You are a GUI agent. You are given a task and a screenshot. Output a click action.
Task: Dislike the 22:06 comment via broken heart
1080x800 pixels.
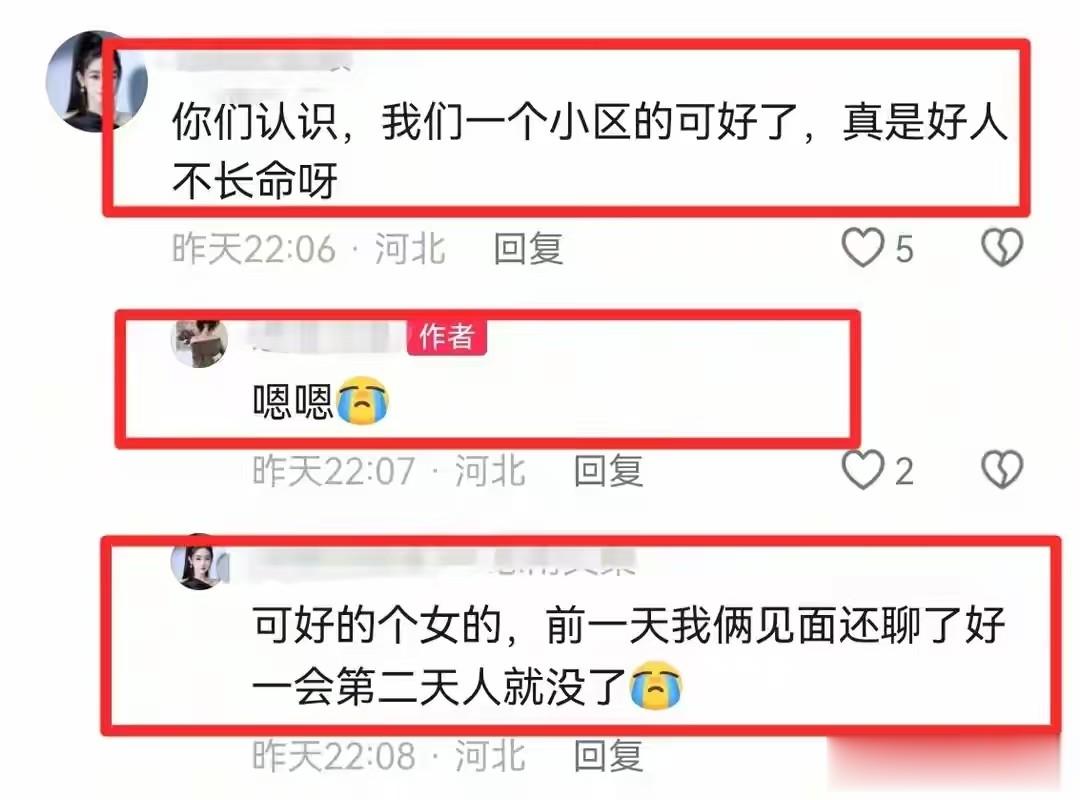(x=1002, y=248)
